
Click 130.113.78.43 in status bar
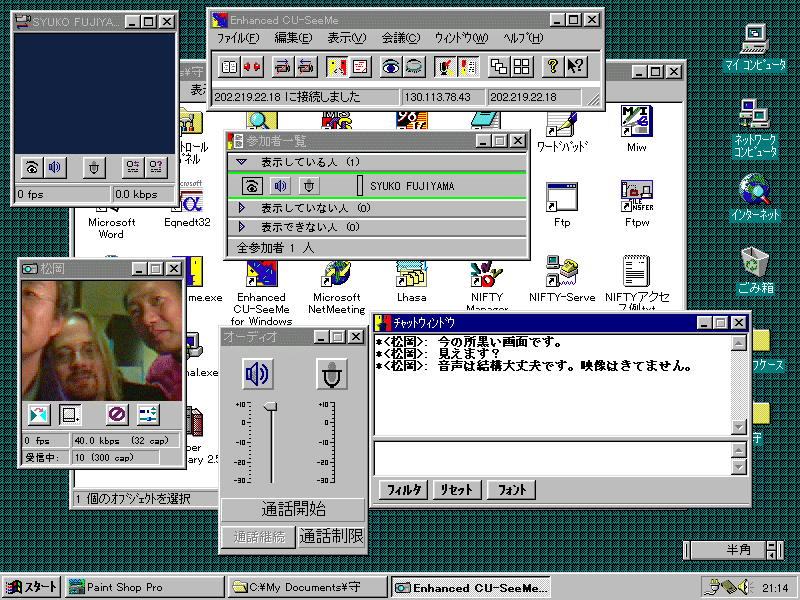437,97
